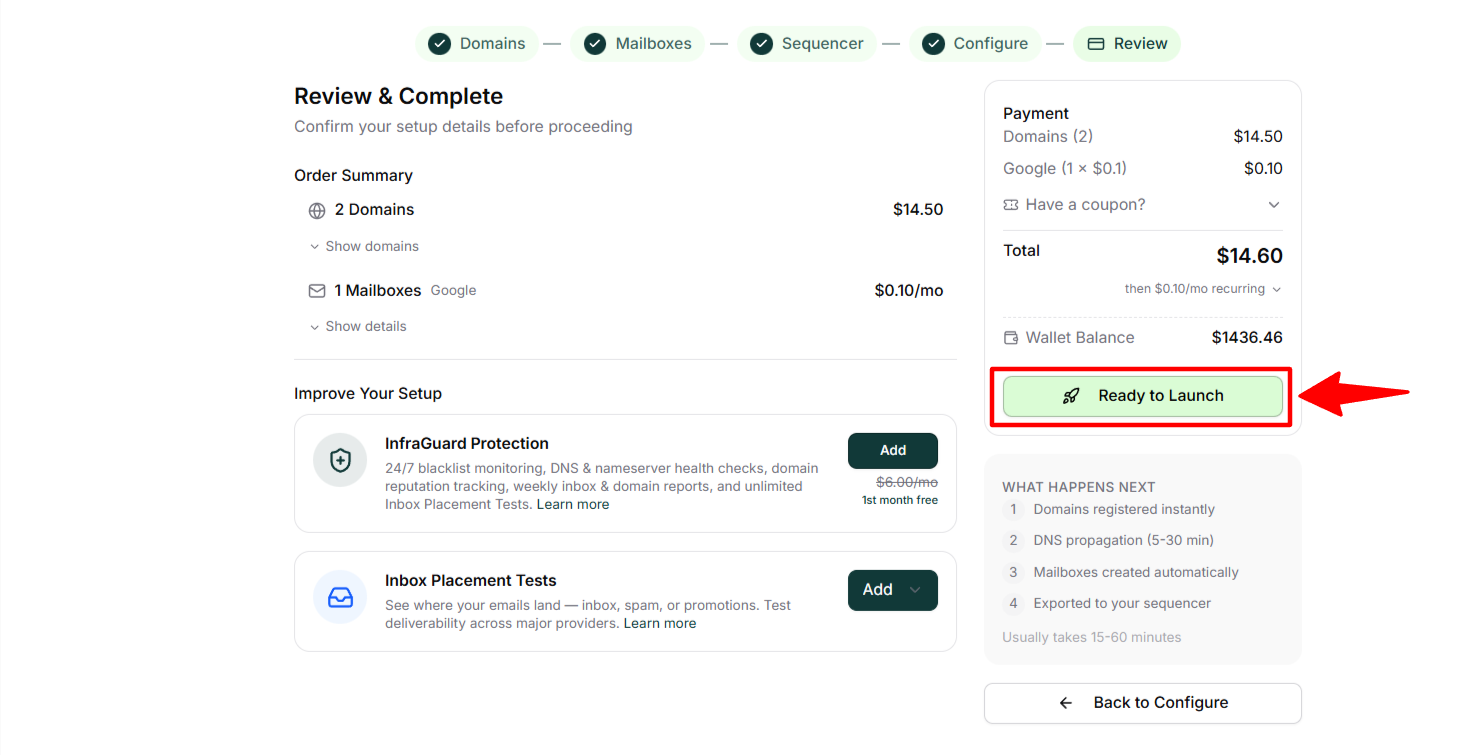Click the wallet icon beside Wallet Balance

tap(1011, 338)
